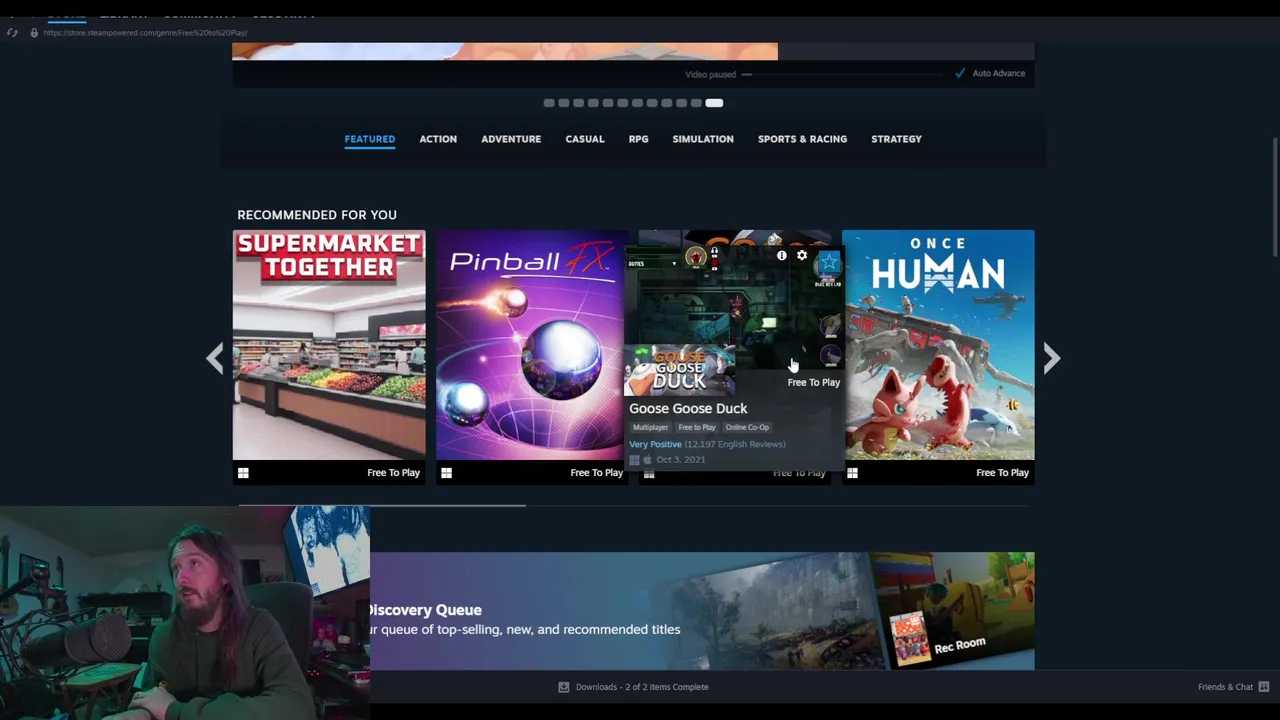Click the page vertical scrollbar
This screenshot has width=1280, height=720.
tap(1275, 198)
